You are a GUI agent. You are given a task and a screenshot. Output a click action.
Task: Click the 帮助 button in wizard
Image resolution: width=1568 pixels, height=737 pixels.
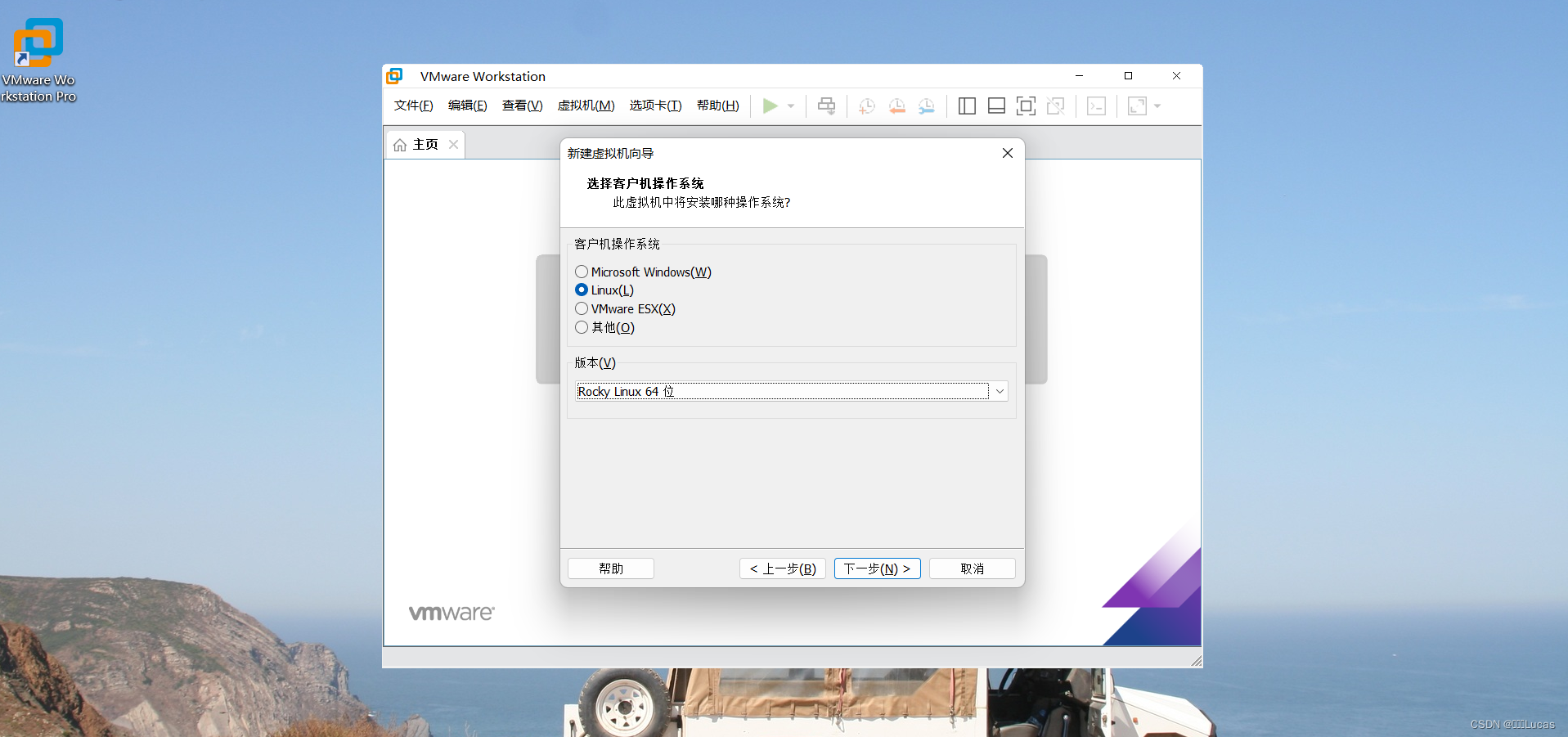[611, 568]
